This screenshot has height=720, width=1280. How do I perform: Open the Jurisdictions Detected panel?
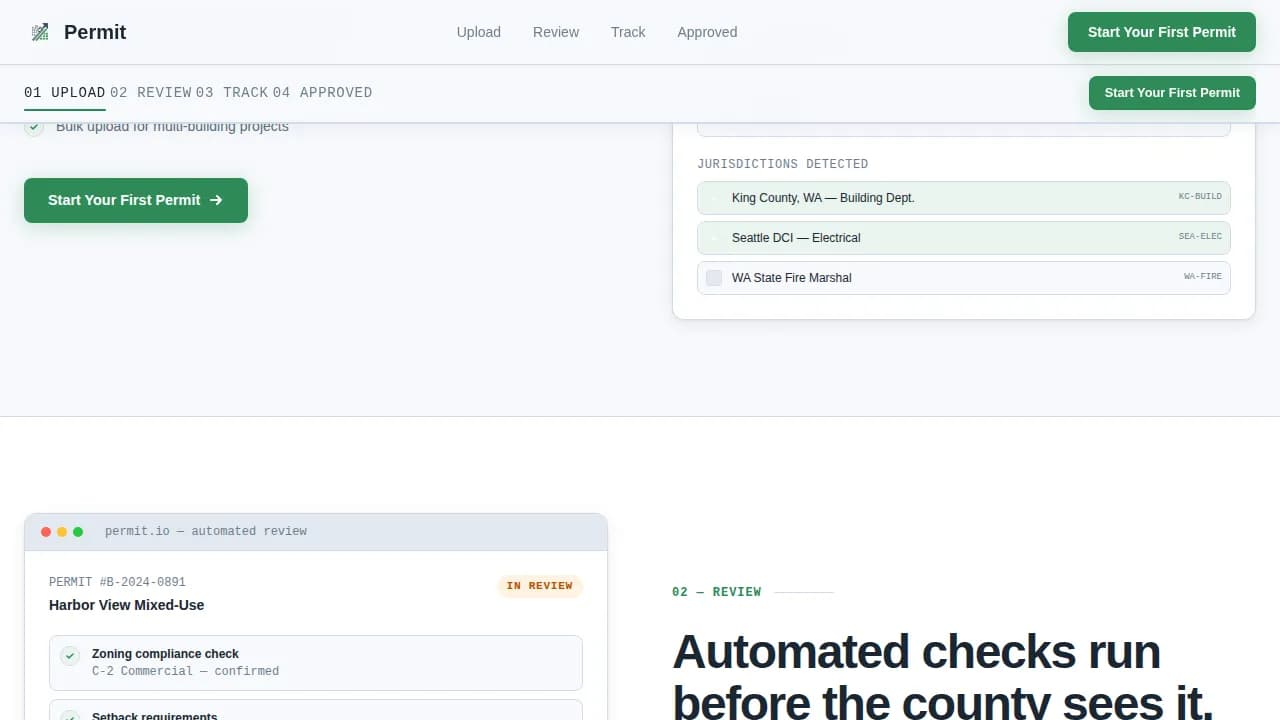coord(783,163)
